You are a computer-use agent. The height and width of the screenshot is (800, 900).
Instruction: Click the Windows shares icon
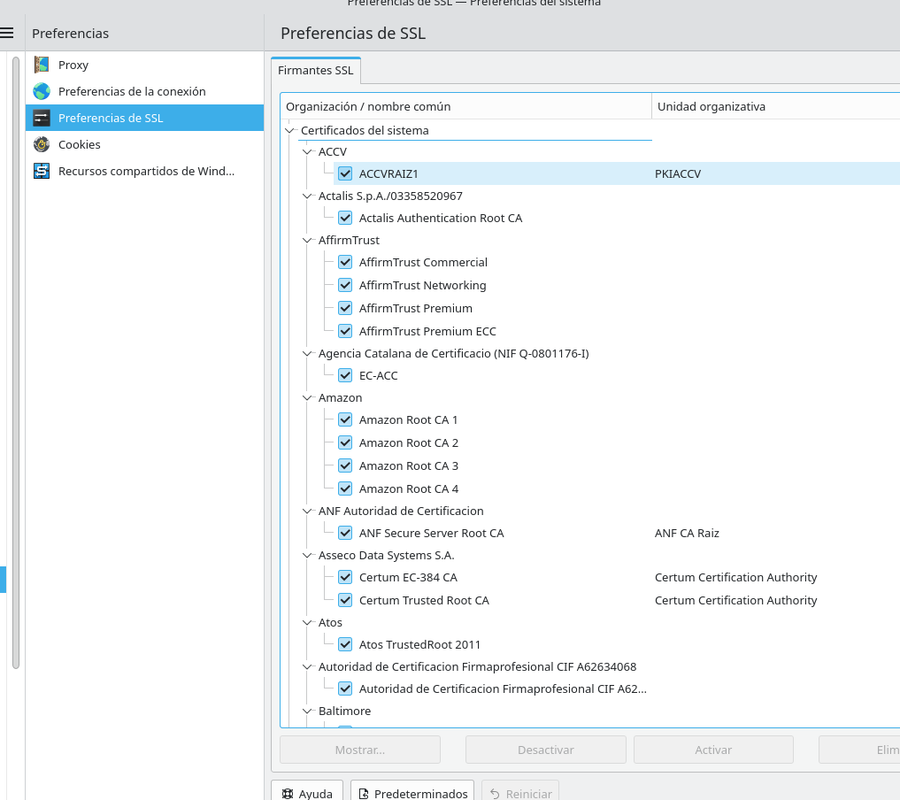pyautogui.click(x=41, y=171)
